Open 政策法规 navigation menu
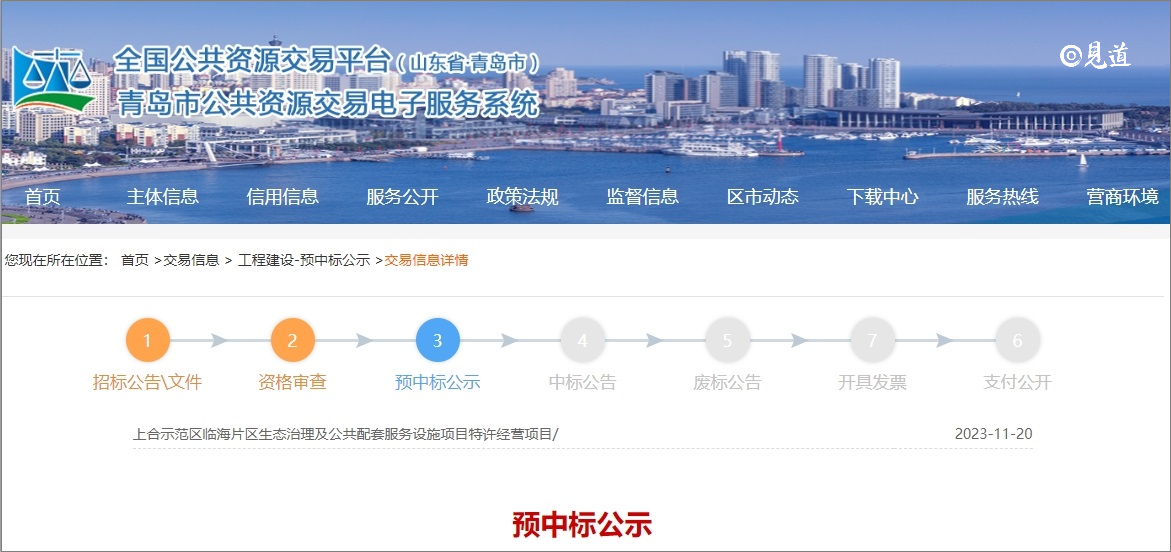This screenshot has width=1171, height=552. 523,197
